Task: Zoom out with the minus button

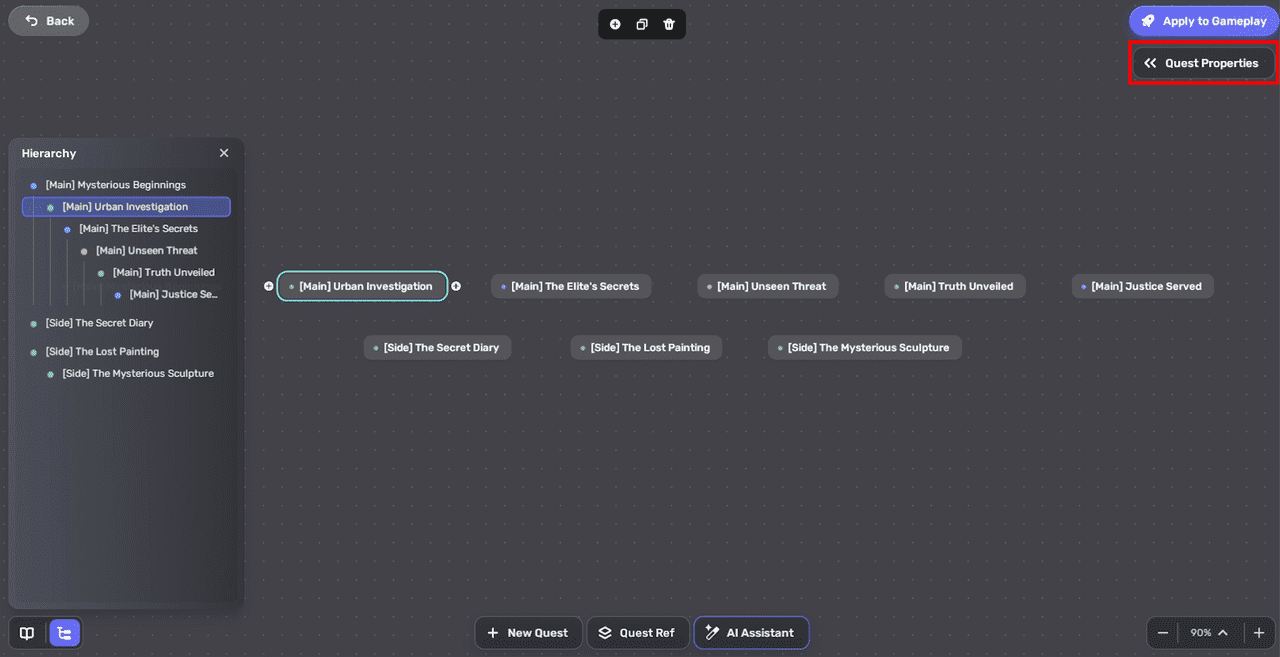Action: pos(1163,633)
